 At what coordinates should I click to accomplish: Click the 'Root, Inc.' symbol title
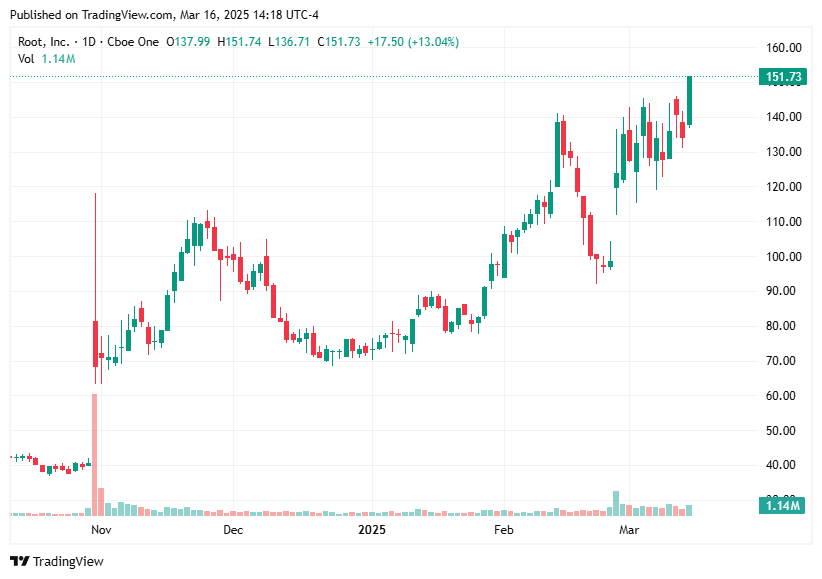tap(44, 42)
